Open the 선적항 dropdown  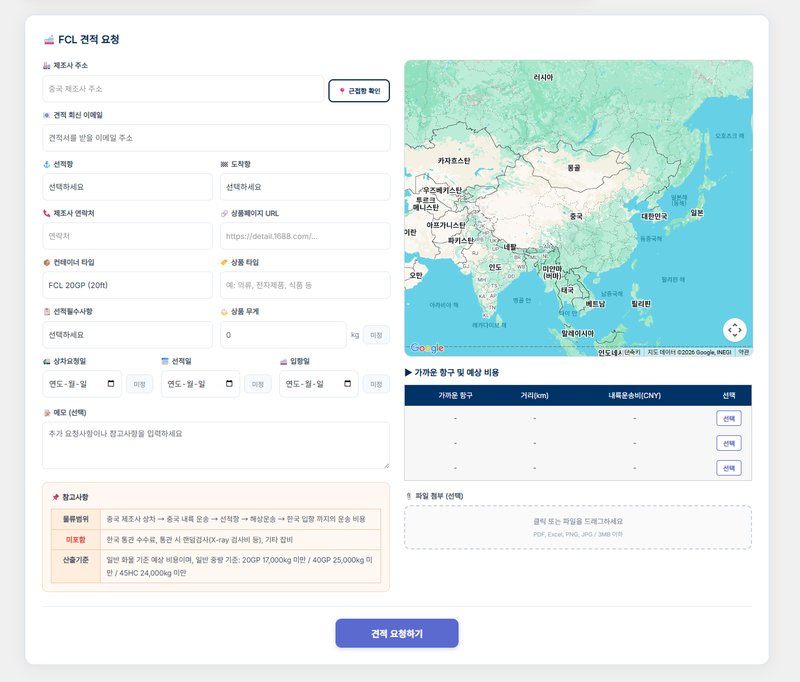(127, 187)
